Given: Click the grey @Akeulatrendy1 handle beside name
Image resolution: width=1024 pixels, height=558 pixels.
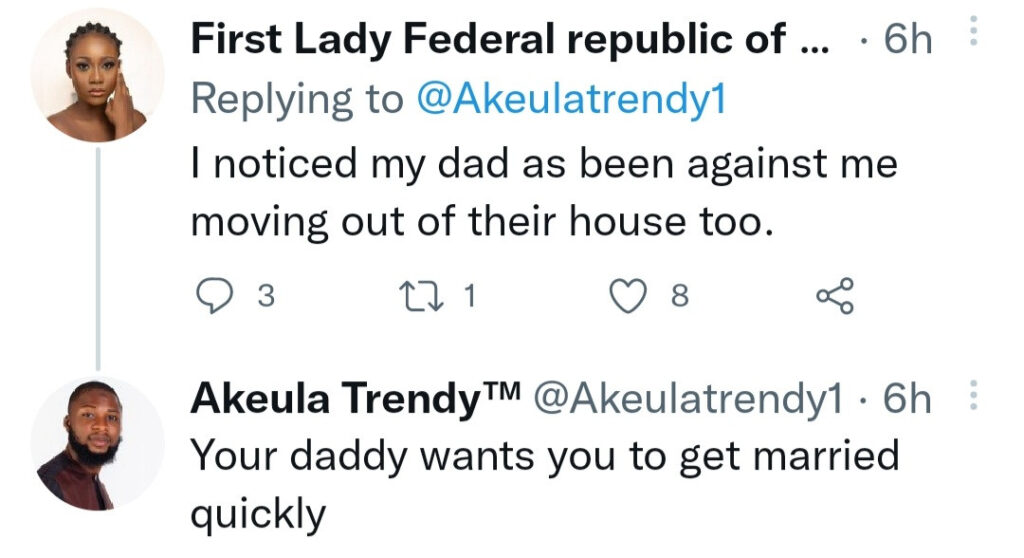Looking at the screenshot, I should pos(688,398).
